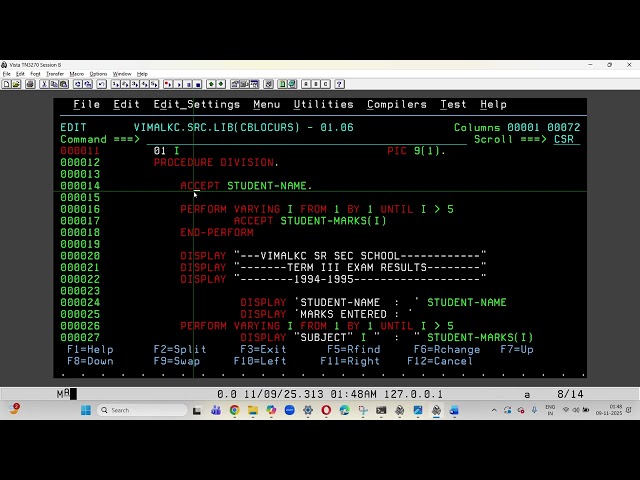Run macro 1 toolbar icon

tap(116, 84)
